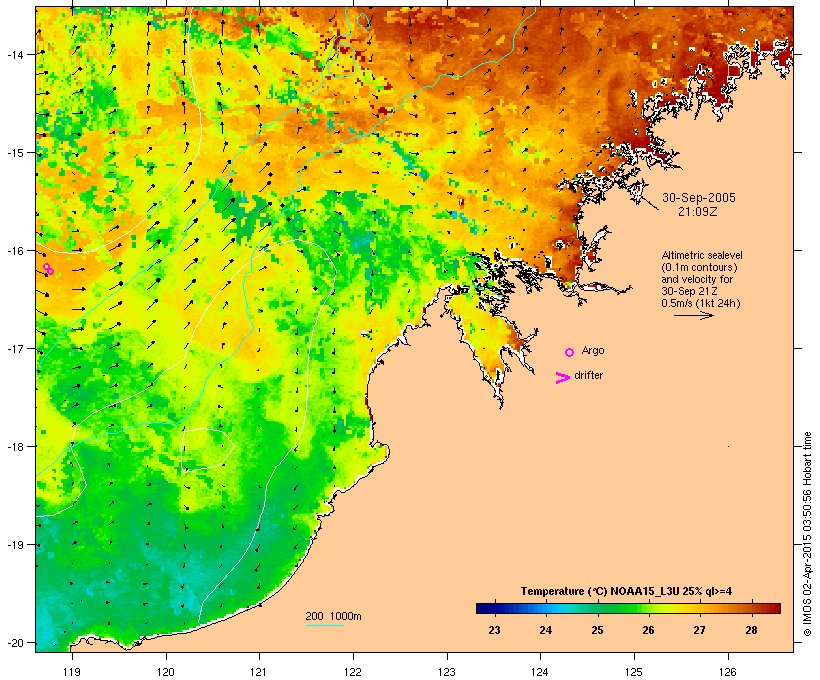
Task: Click the latitude axis label -18
Action: tap(14, 446)
